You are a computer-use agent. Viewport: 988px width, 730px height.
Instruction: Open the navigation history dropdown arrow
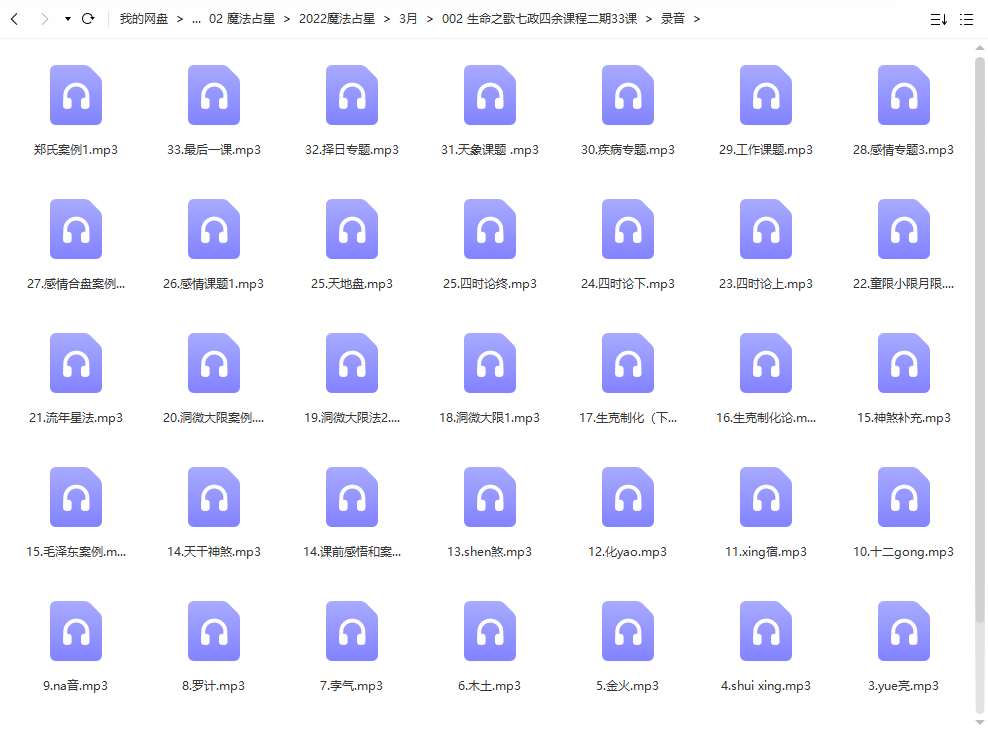[67, 19]
